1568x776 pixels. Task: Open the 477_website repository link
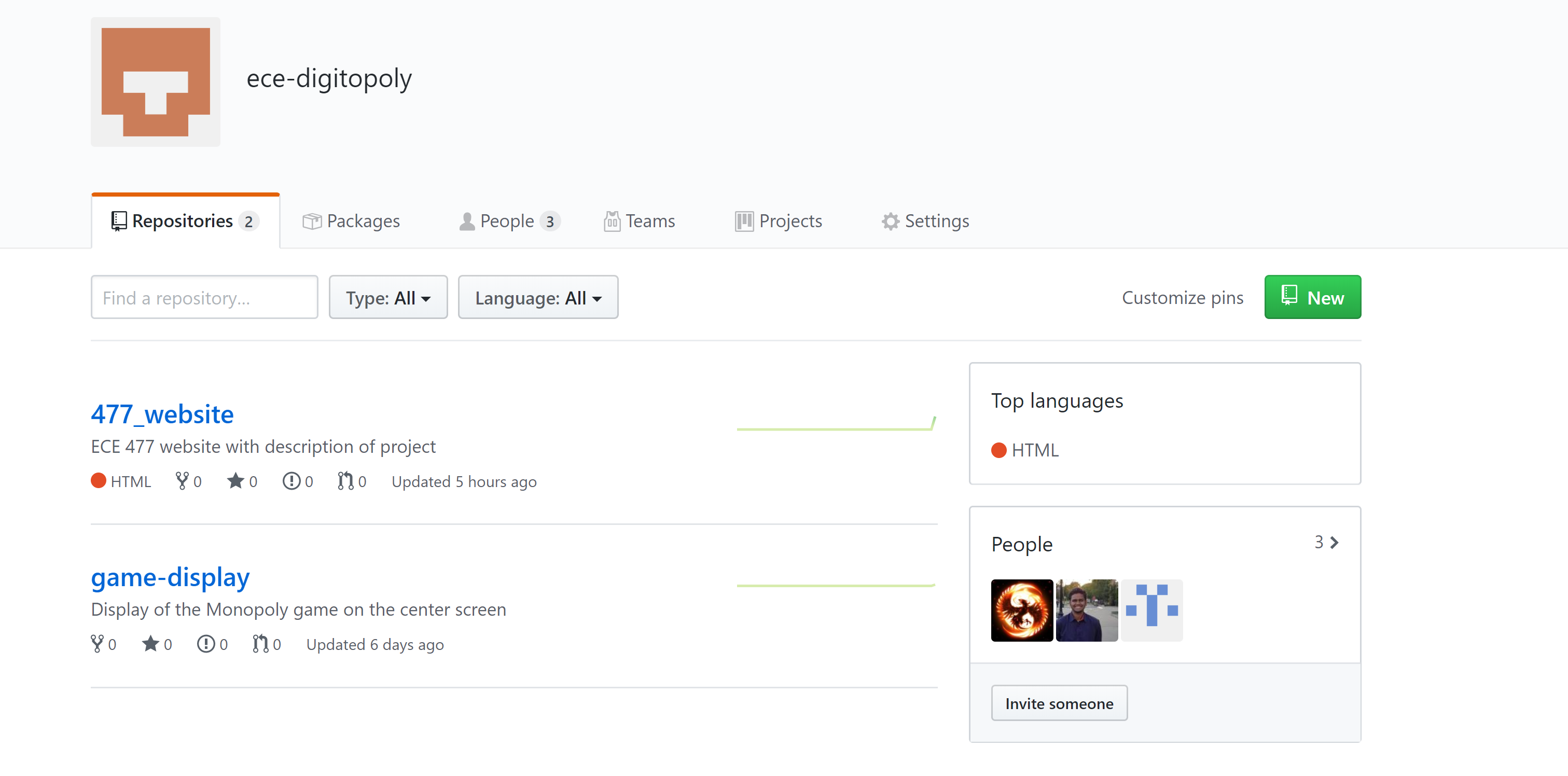pyautogui.click(x=162, y=414)
